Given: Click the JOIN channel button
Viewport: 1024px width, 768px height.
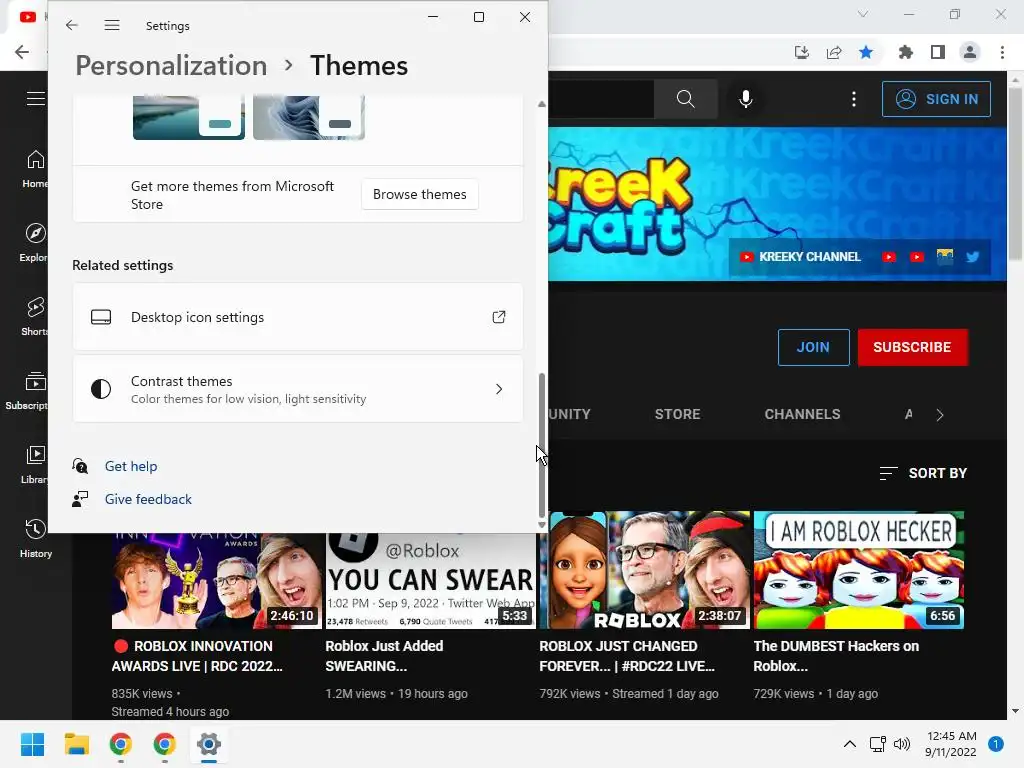Looking at the screenshot, I should coord(813,347).
